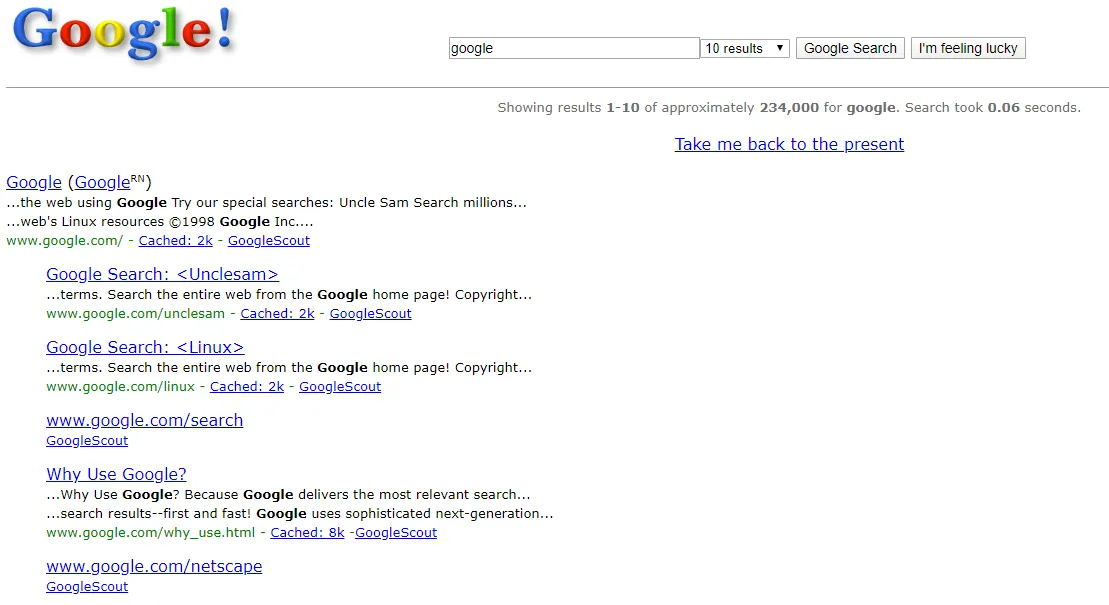Click the "0.06" seconds value
The height and width of the screenshot is (605, 1109).
(1004, 108)
